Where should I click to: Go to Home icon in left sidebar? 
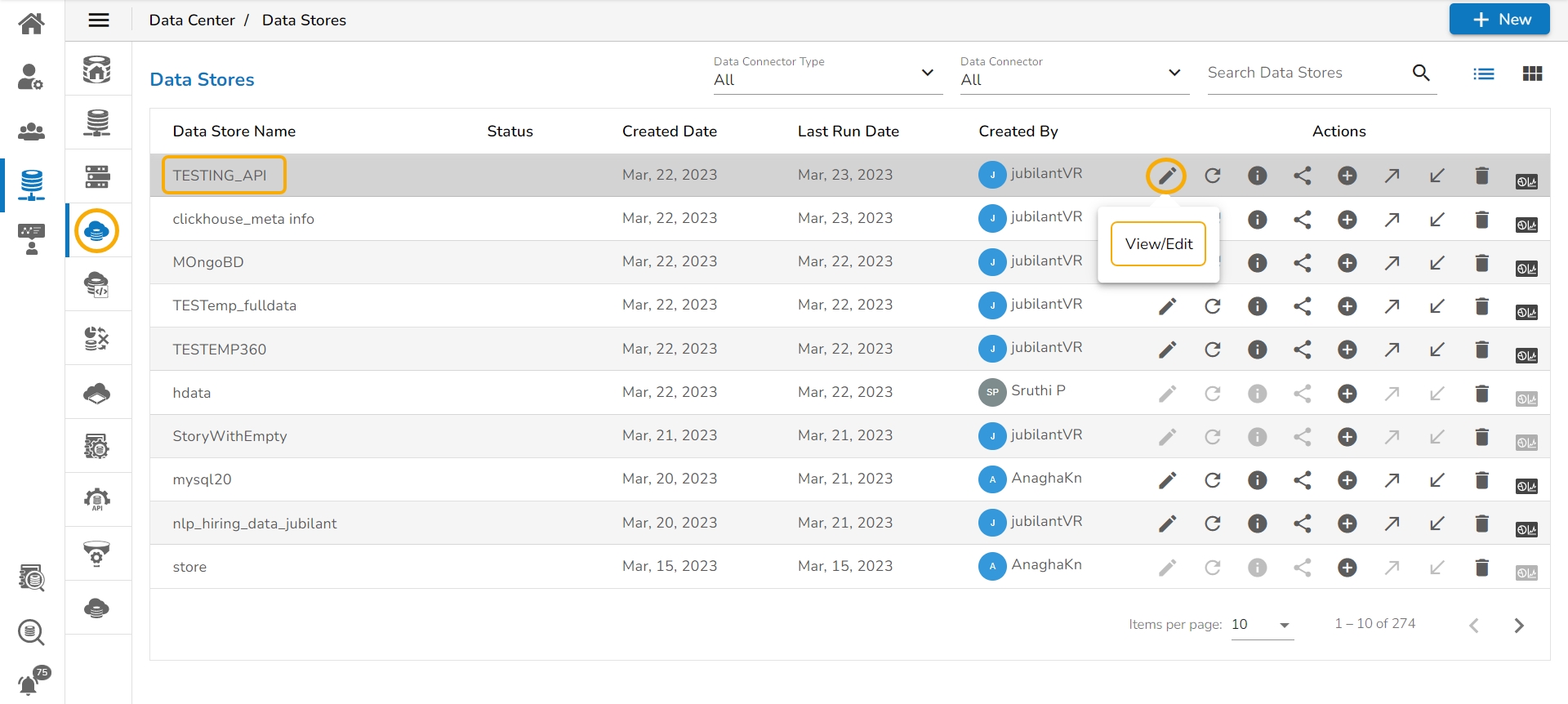tap(31, 24)
